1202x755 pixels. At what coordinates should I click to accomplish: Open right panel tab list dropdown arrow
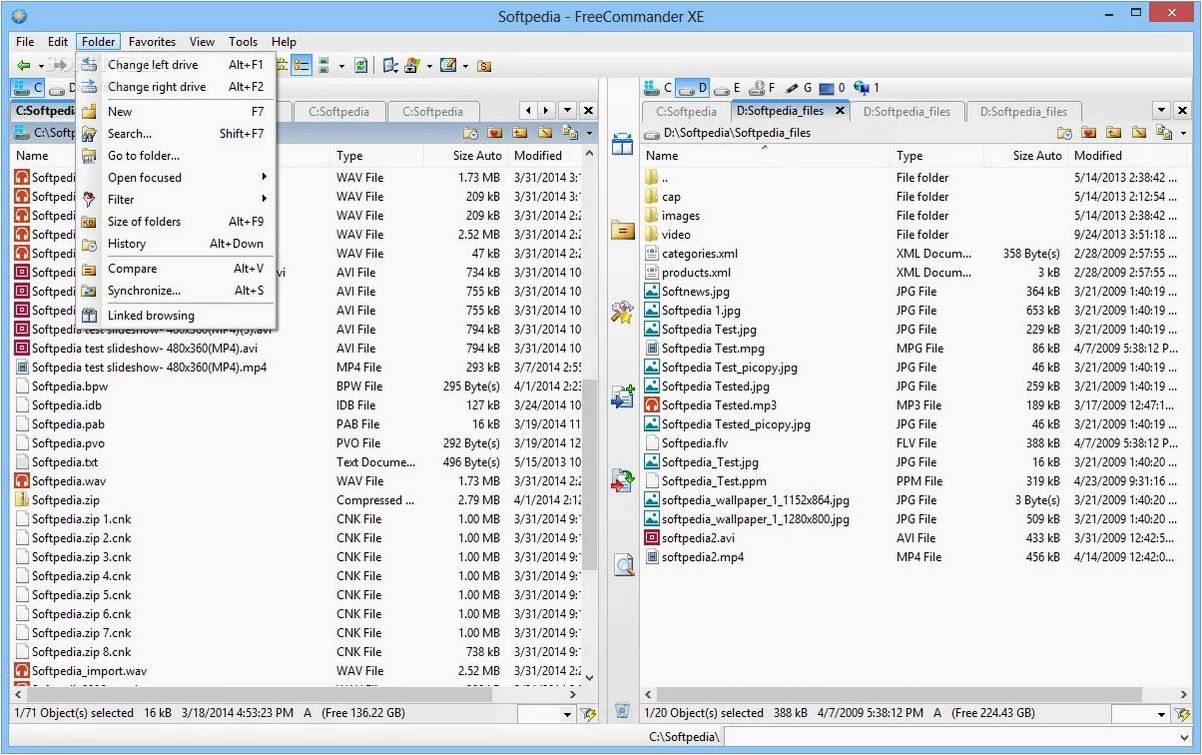[1162, 111]
